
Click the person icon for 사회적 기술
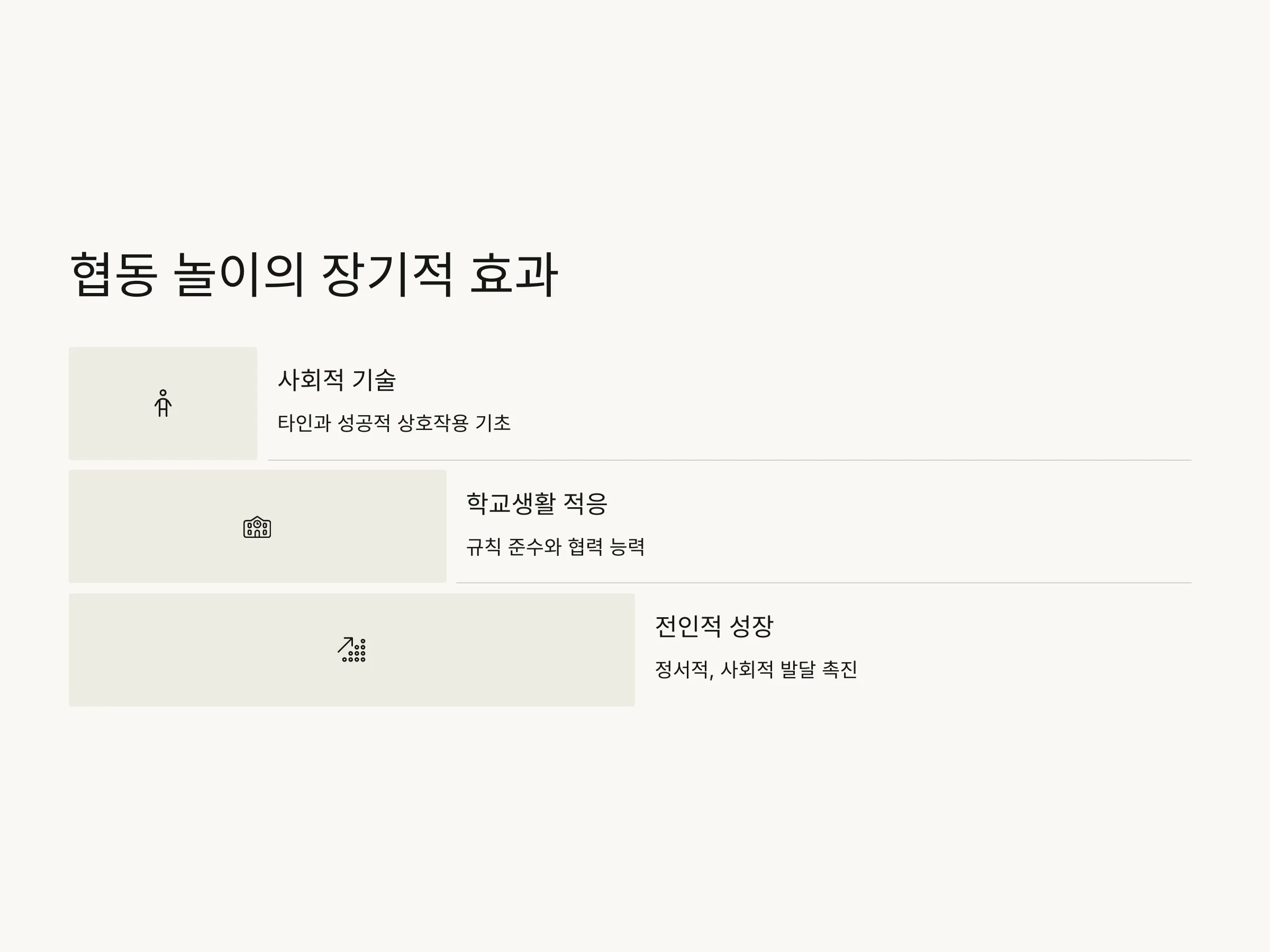(163, 403)
